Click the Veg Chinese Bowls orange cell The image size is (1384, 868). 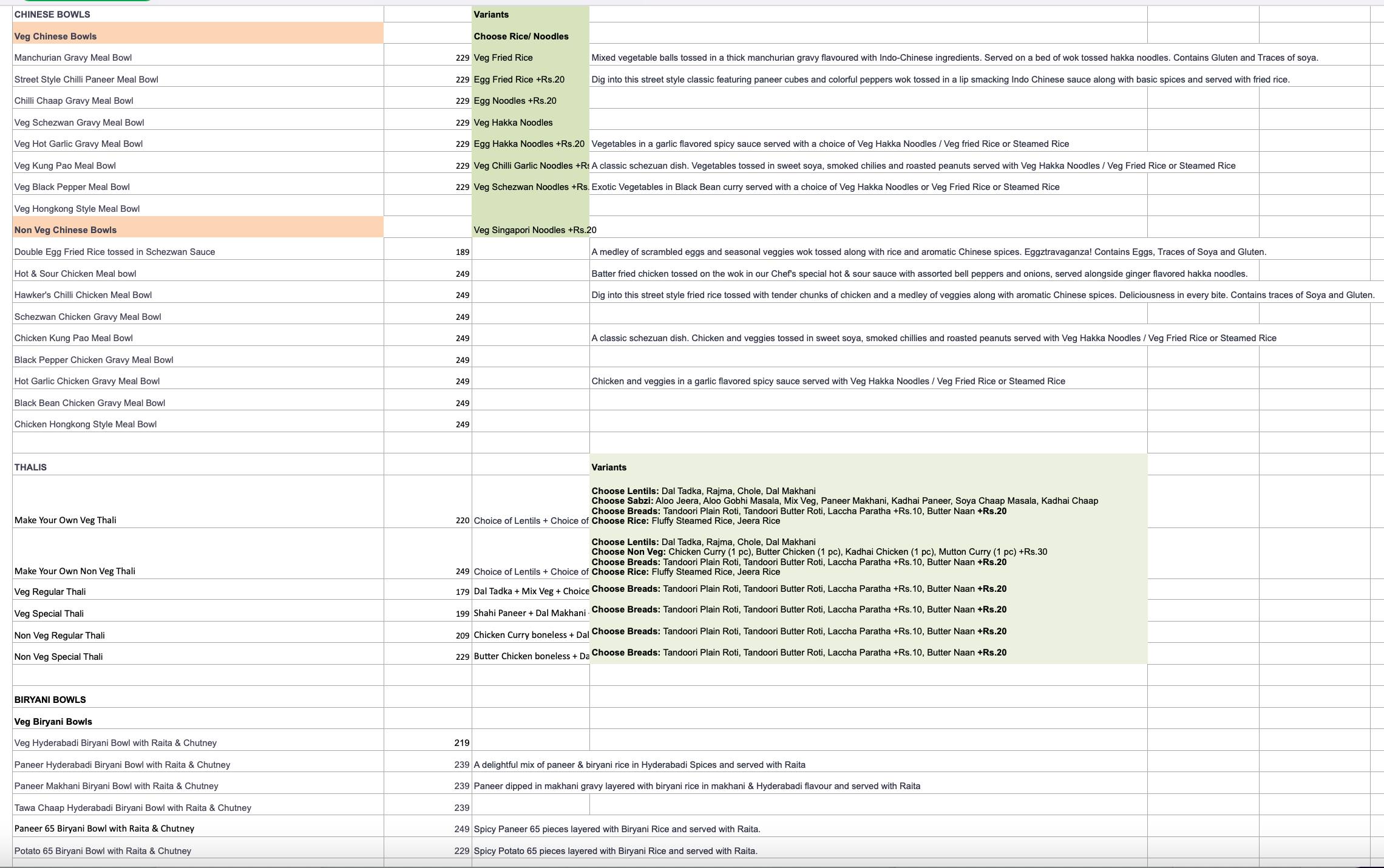tap(55, 36)
